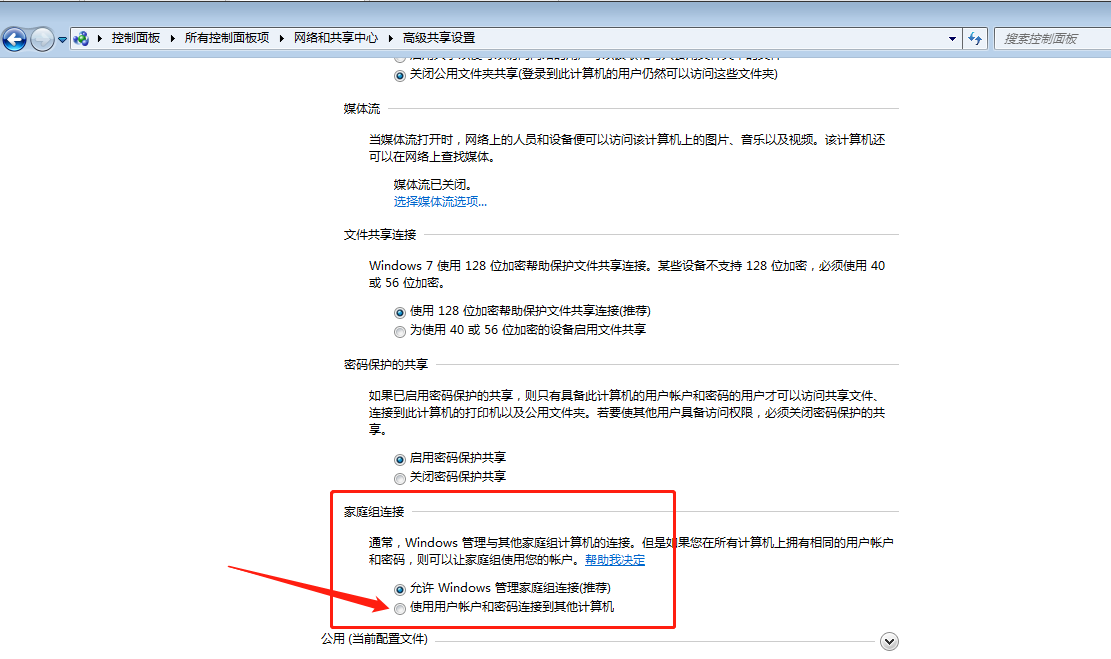Screen dimensions: 1111x659
Task: Open the recent pages dropdown beside navigation arrows
Action: coord(62,38)
